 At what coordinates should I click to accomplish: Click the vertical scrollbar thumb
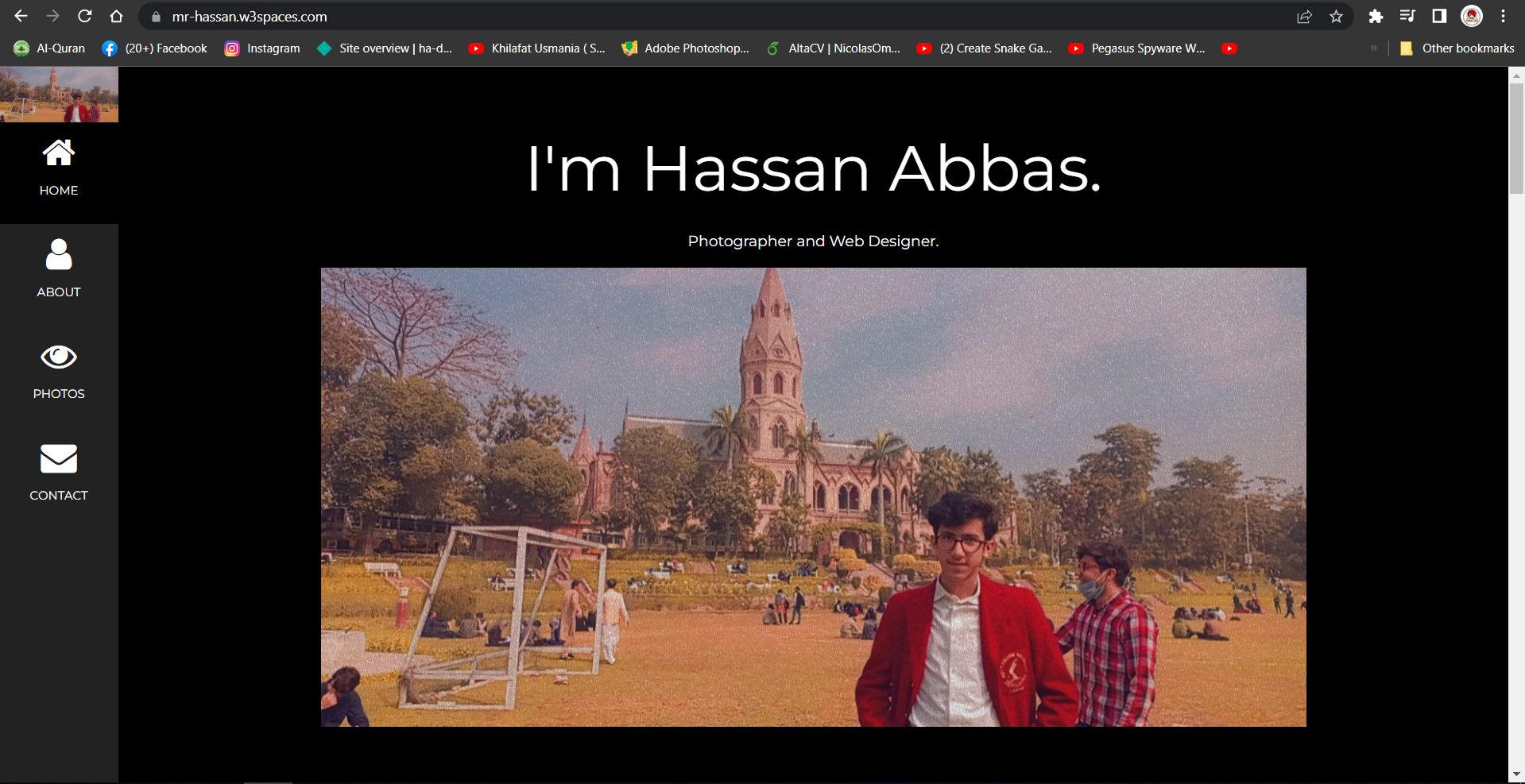point(1516,138)
